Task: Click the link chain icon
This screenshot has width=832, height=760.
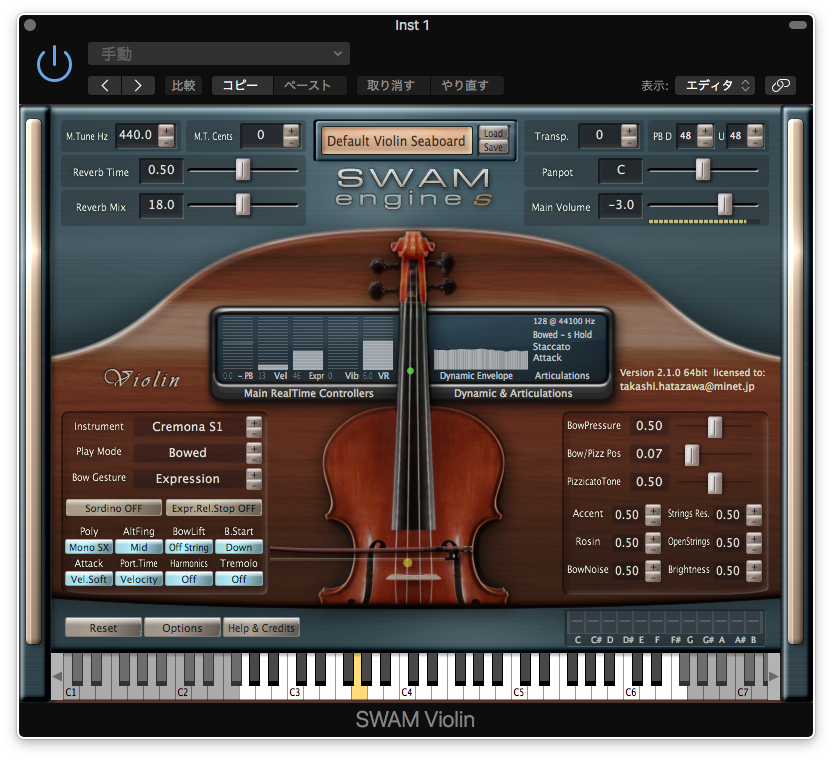Action: (780, 86)
